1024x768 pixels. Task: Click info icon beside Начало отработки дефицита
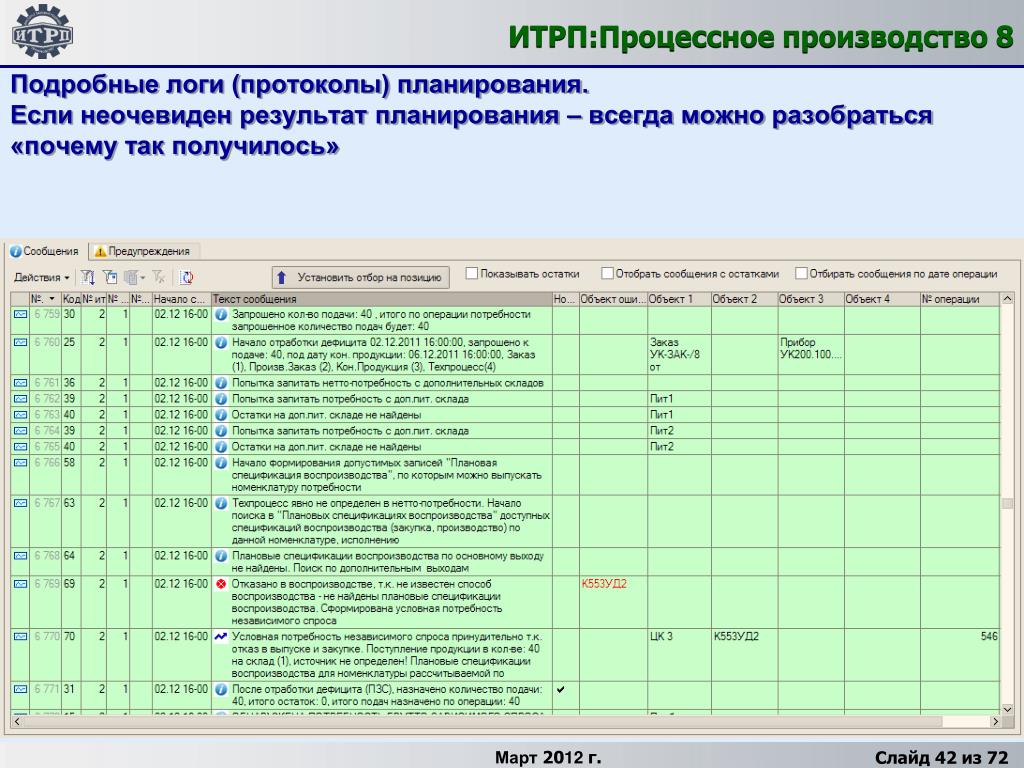click(x=221, y=342)
